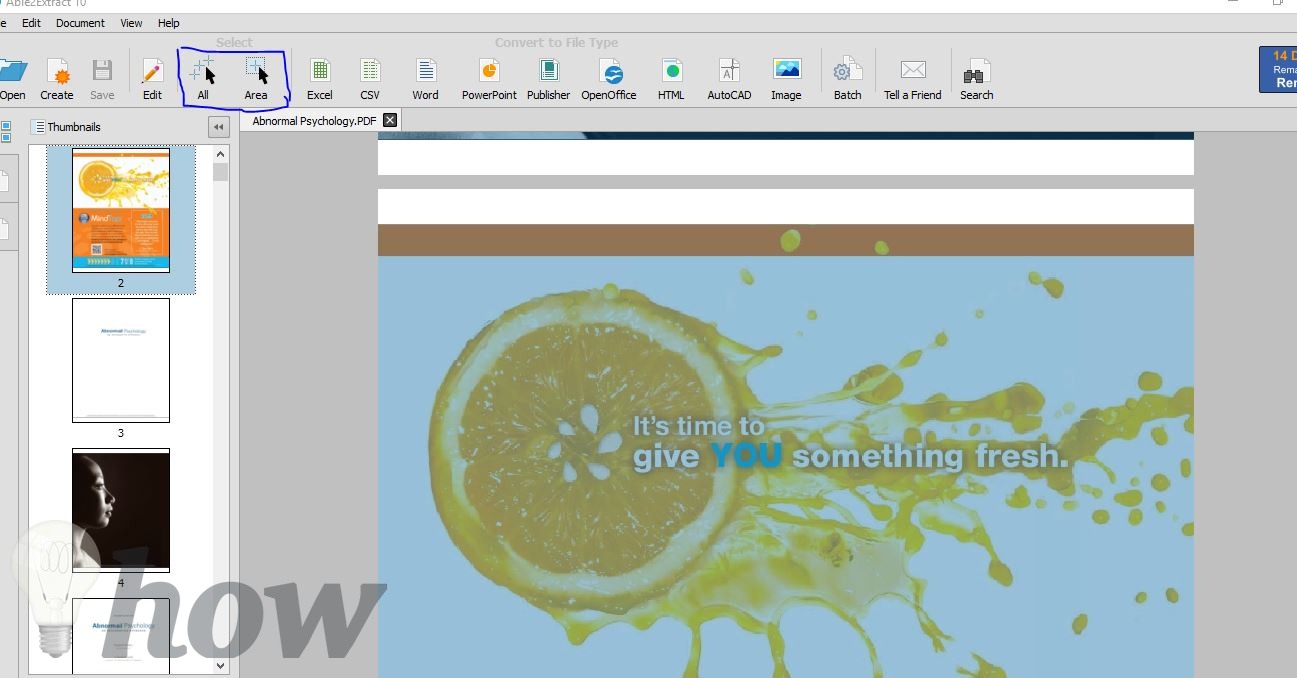Image resolution: width=1297 pixels, height=678 pixels.
Task: Click the Save disk icon
Action: 102,71
